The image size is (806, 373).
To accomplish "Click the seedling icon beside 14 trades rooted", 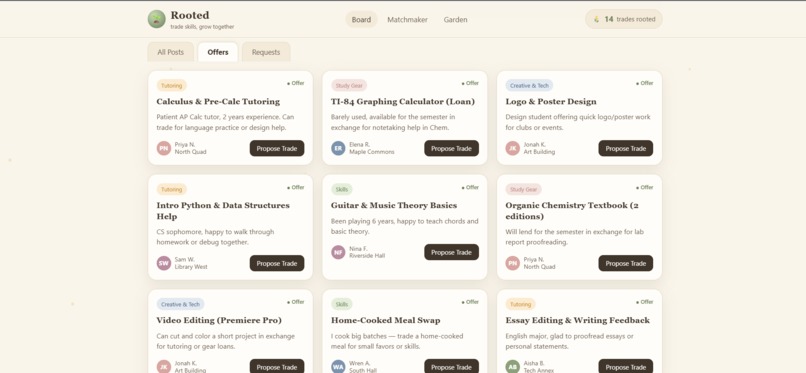I will pyautogui.click(x=596, y=20).
